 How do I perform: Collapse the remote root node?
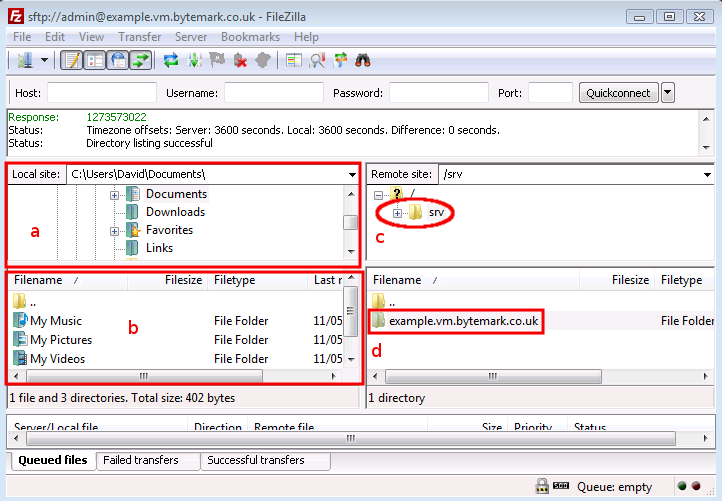(378, 195)
